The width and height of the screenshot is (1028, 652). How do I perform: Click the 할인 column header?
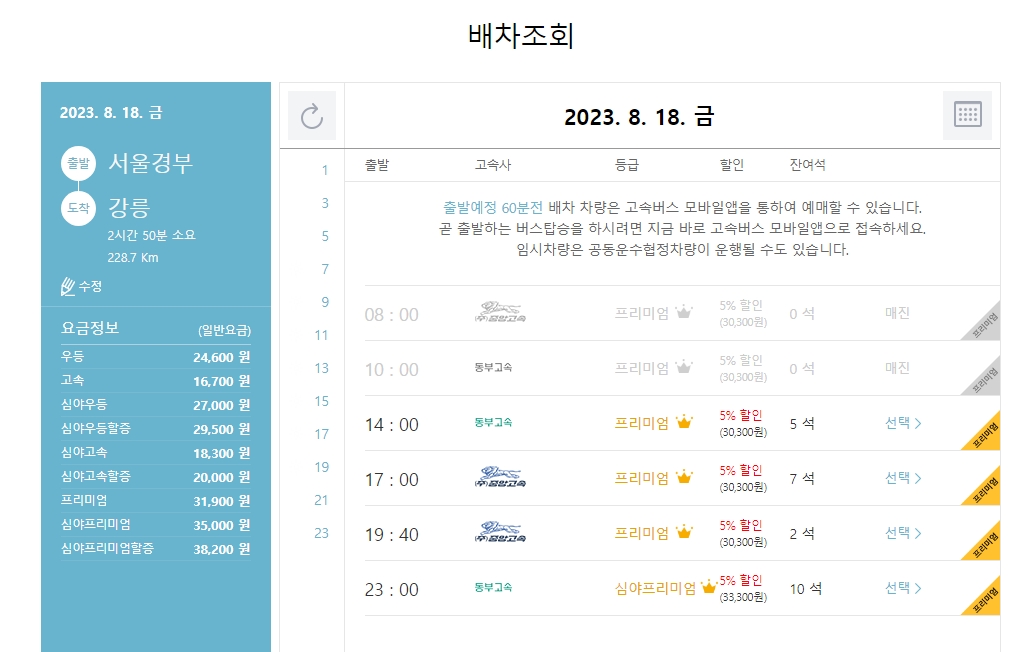click(x=732, y=165)
